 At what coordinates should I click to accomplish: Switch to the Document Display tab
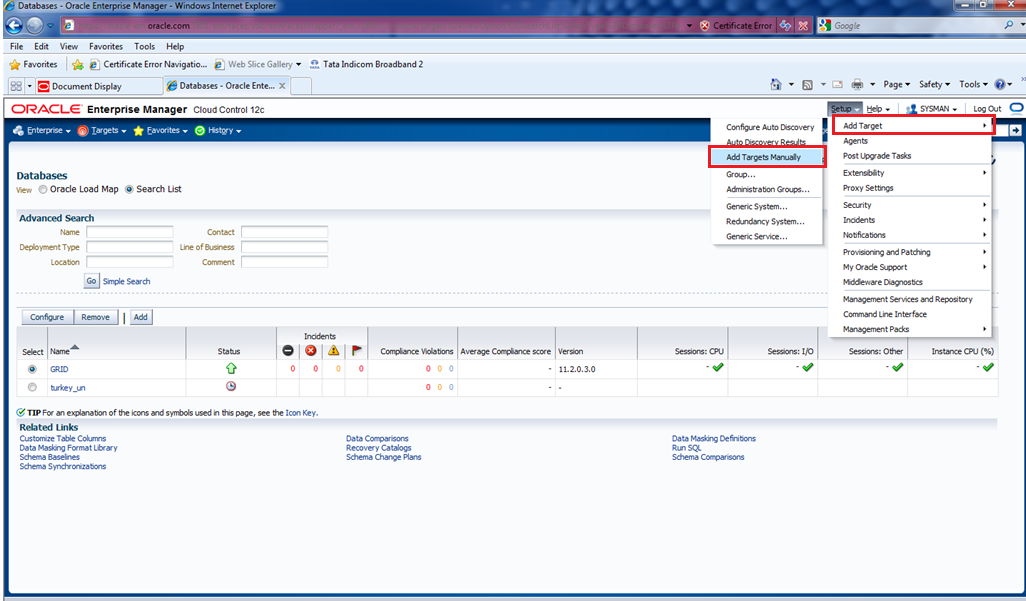(x=86, y=86)
